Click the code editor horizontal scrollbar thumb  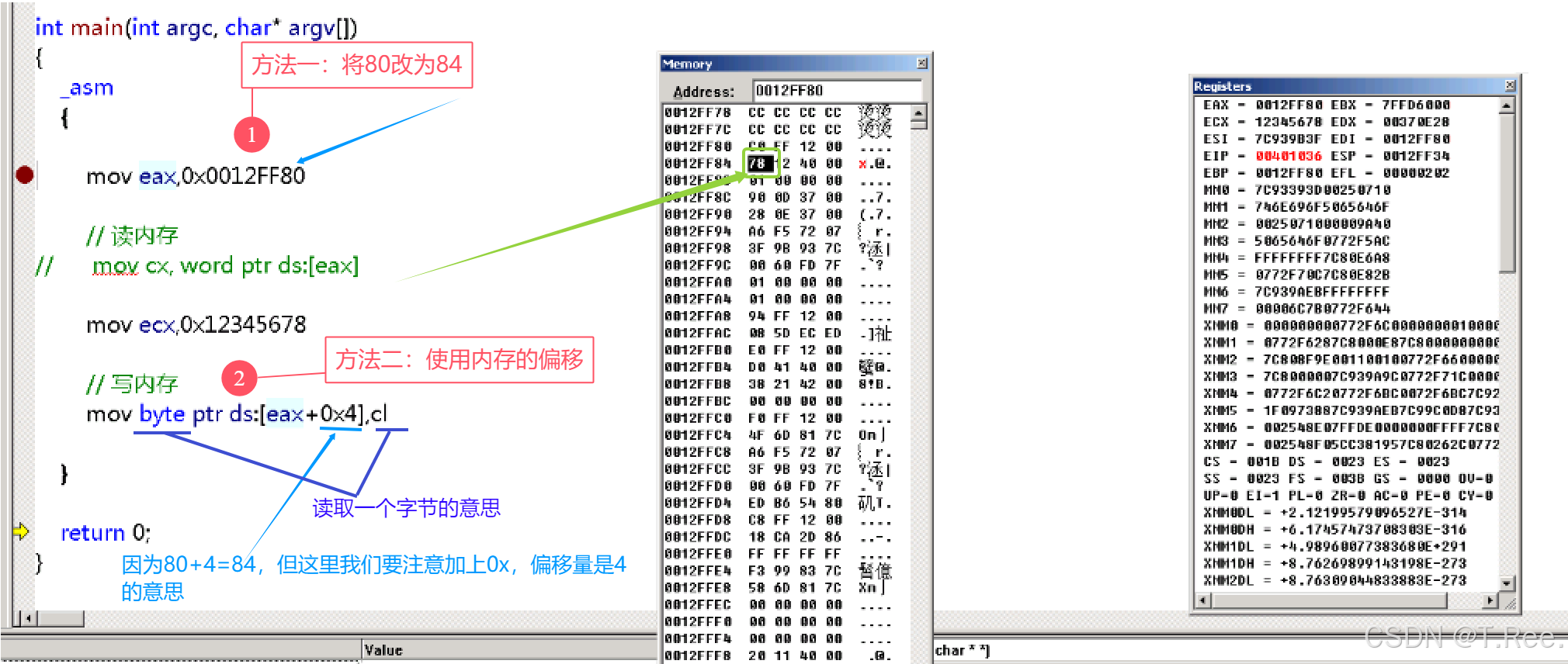pyautogui.click(x=61, y=618)
